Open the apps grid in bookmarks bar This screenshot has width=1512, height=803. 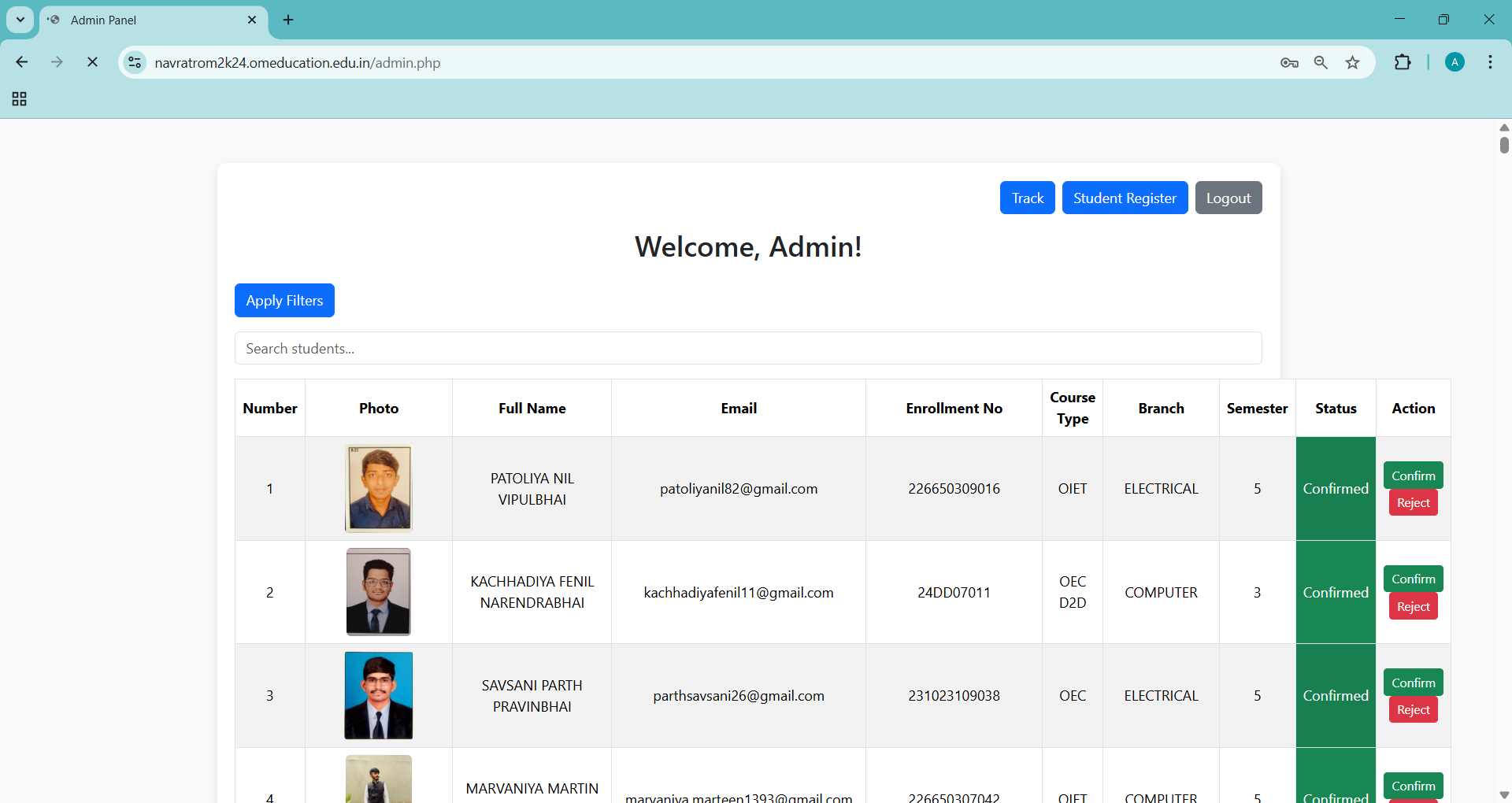[x=20, y=99]
